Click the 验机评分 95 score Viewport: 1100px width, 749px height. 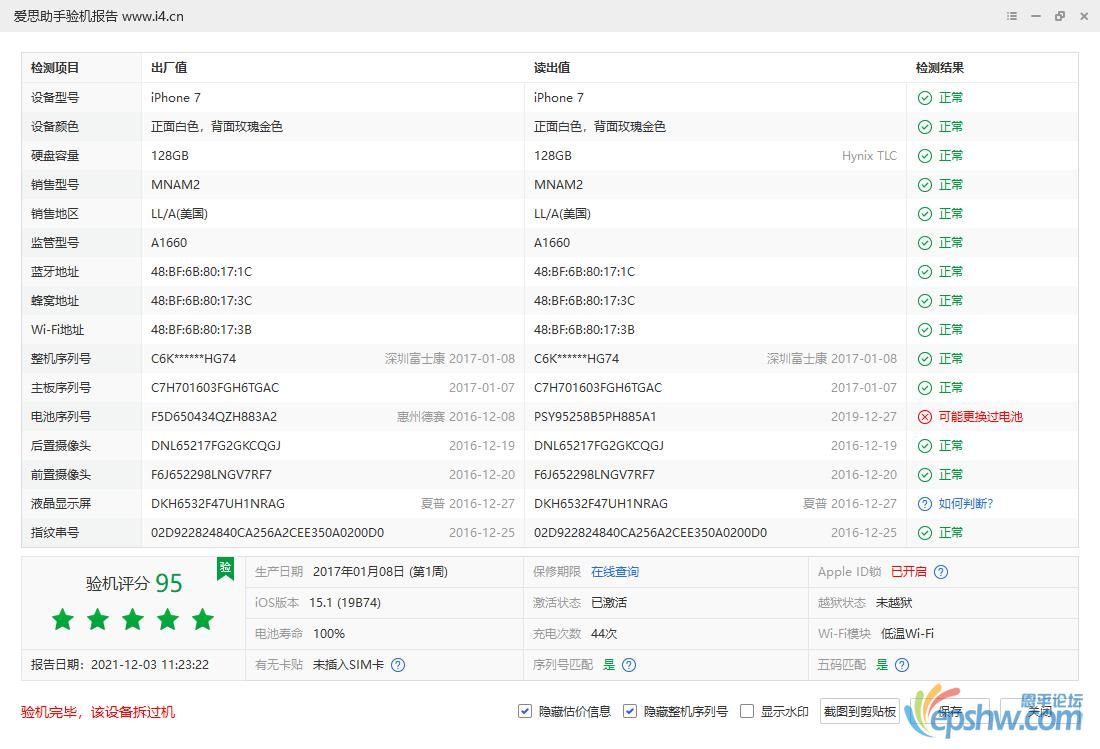[x=134, y=583]
